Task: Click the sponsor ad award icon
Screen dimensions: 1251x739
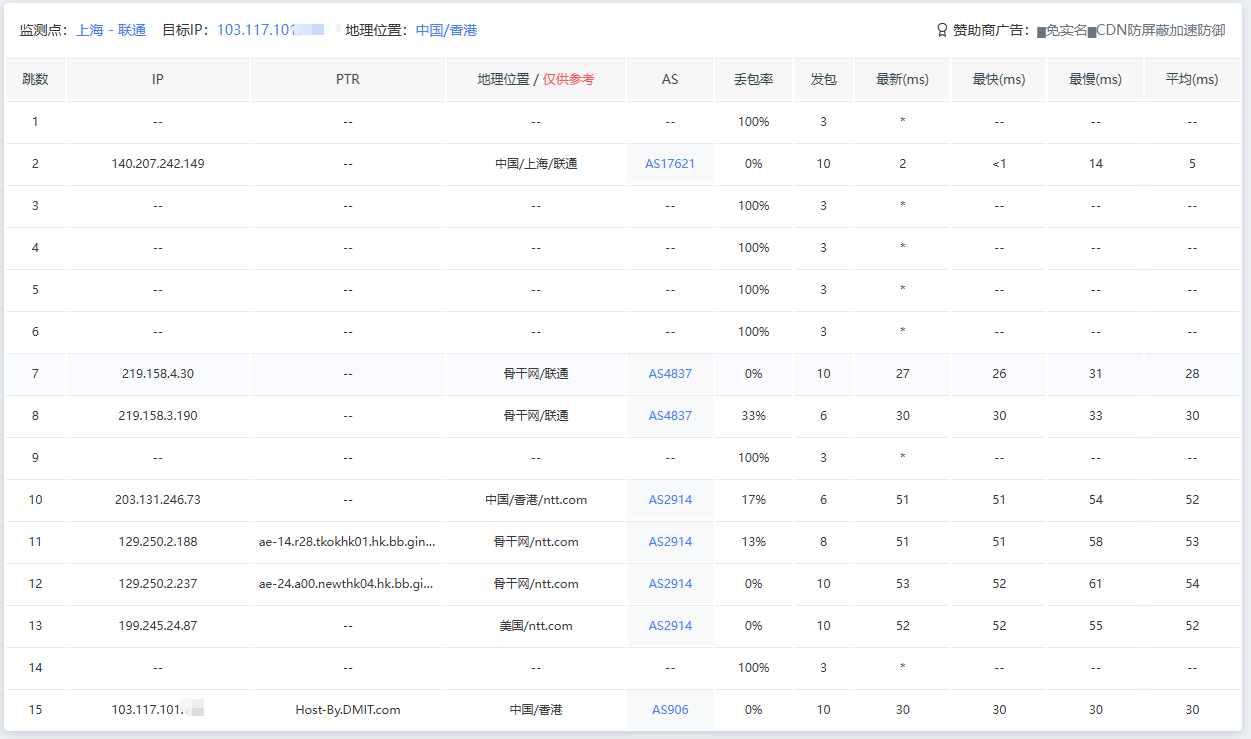Action: tap(942, 30)
